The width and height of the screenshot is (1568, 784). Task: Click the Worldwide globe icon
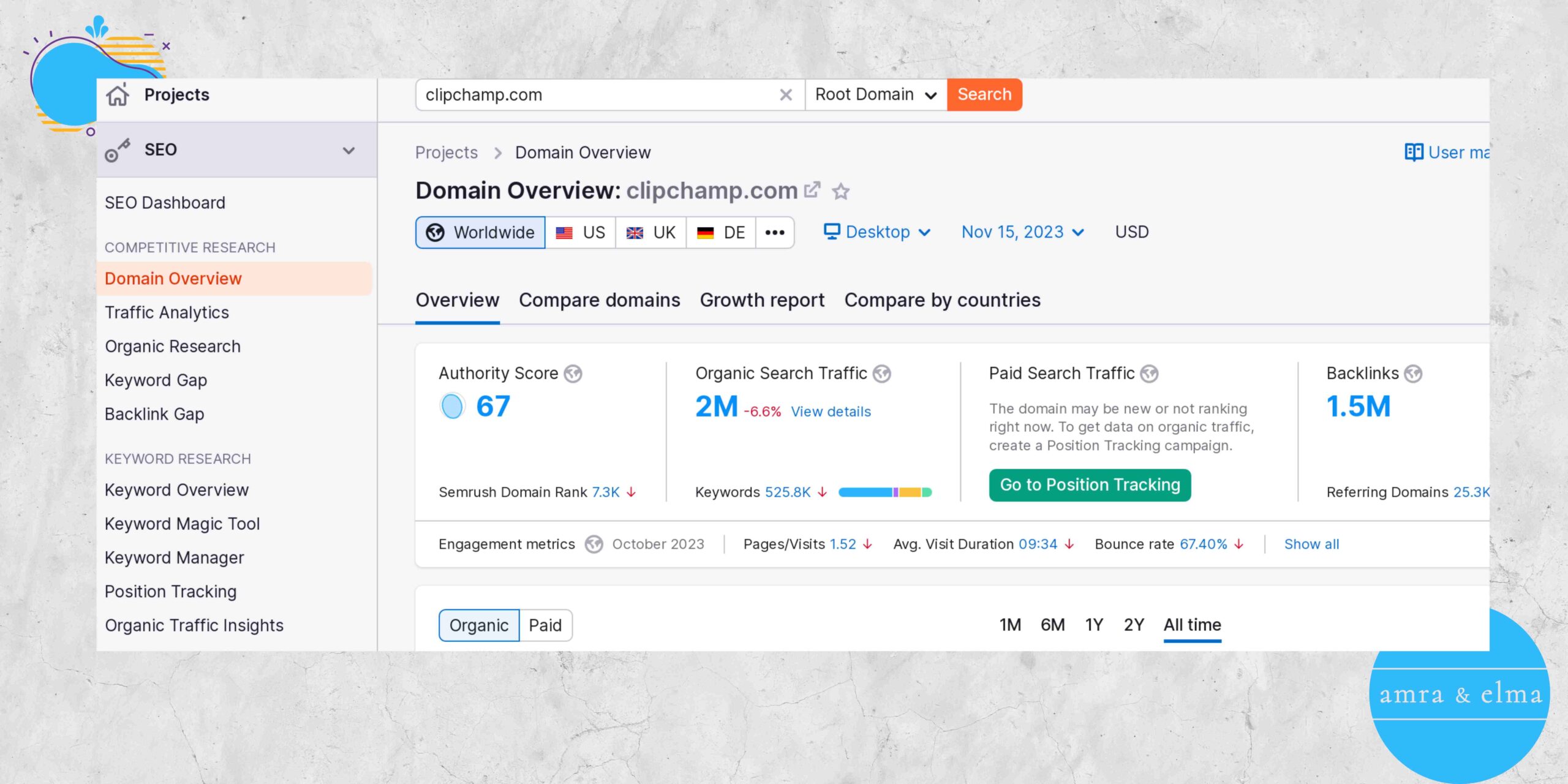[435, 233]
